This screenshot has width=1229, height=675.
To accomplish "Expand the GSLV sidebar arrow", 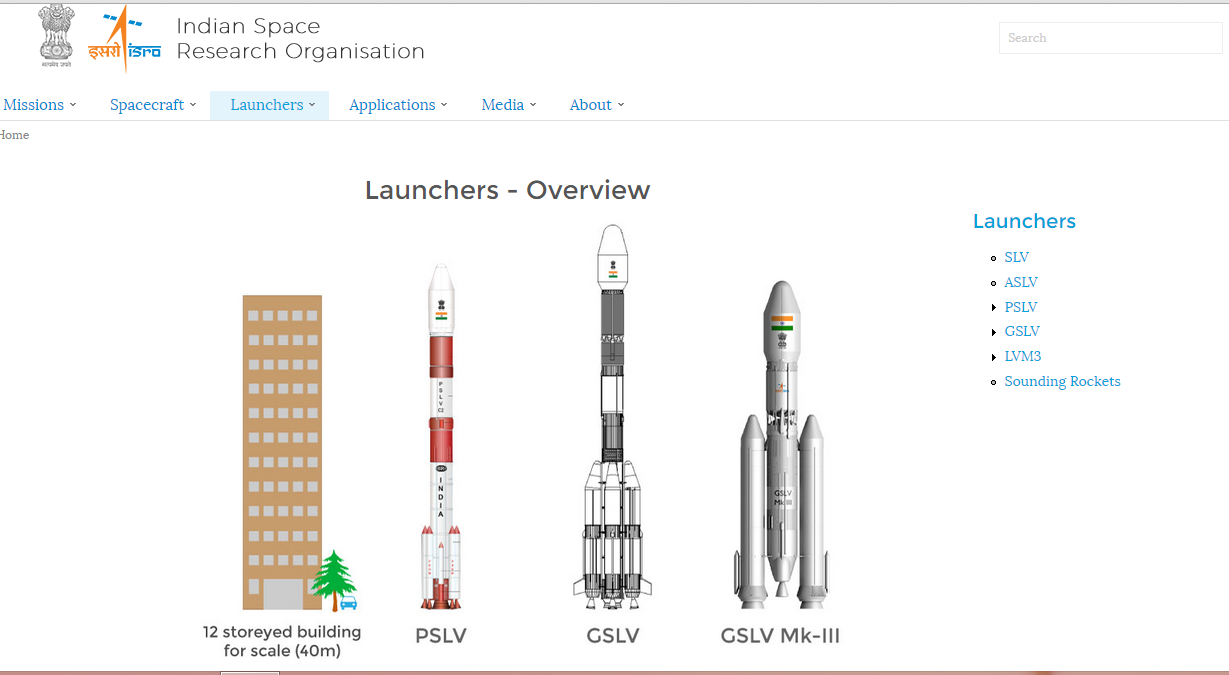I will (994, 332).
